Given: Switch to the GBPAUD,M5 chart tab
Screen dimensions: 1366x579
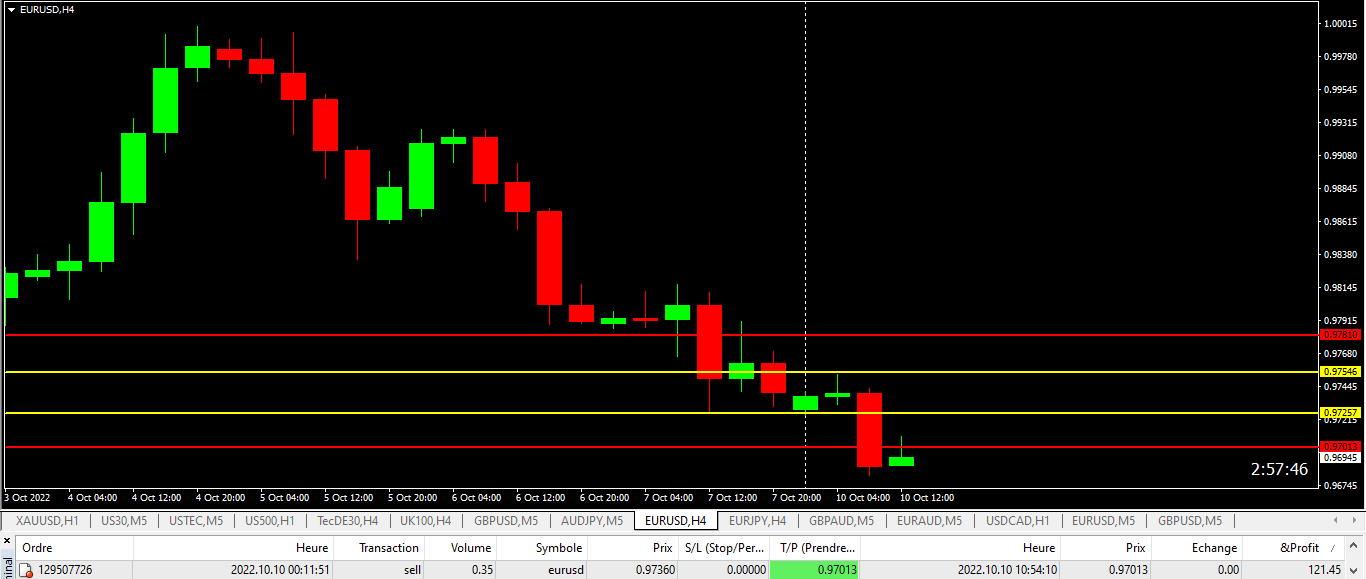Looking at the screenshot, I should [x=841, y=521].
